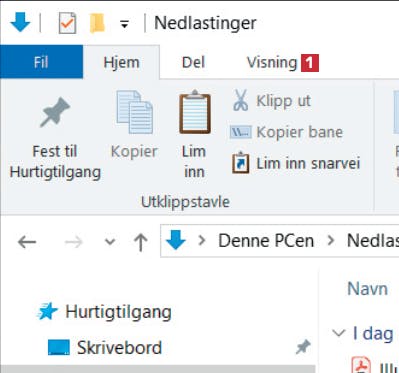
Task: Click the Klipp ut scissors button
Action: click(x=271, y=100)
